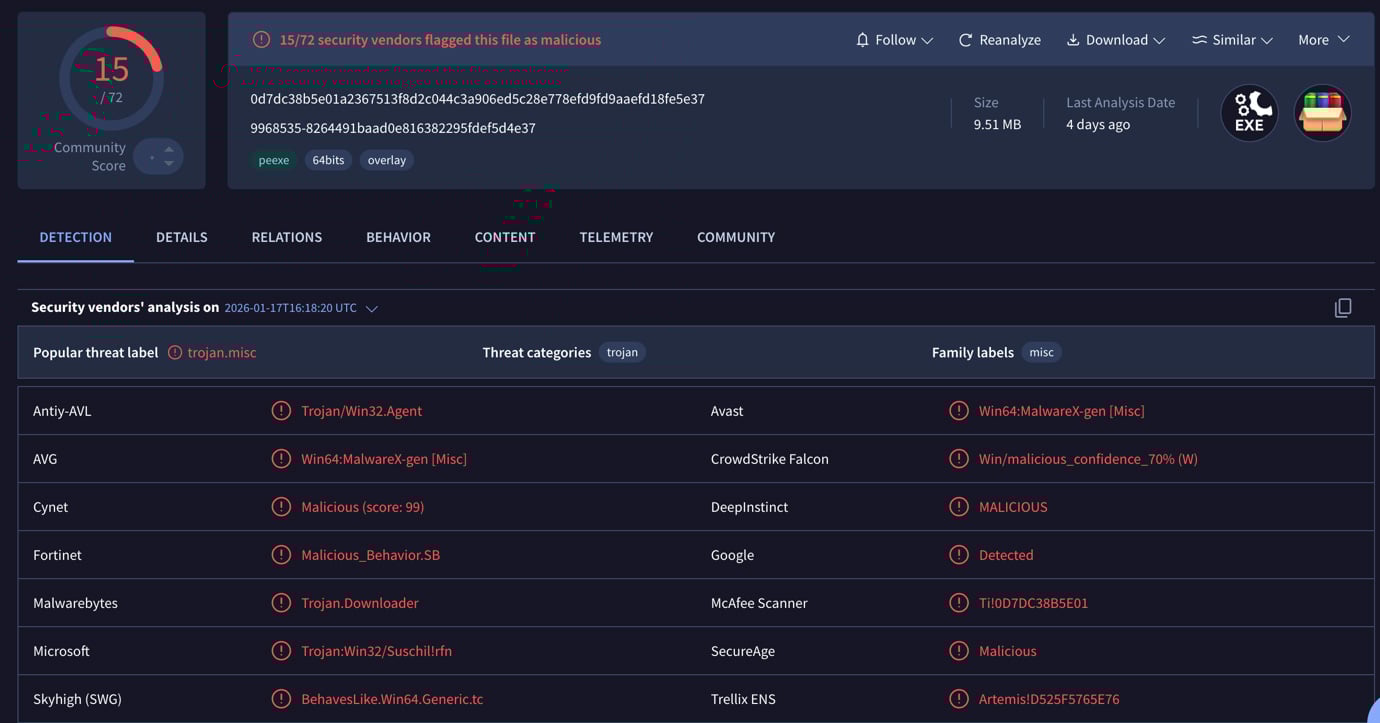Expand the Download options chevron
Image resolution: width=1380 pixels, height=723 pixels.
tap(1160, 39)
